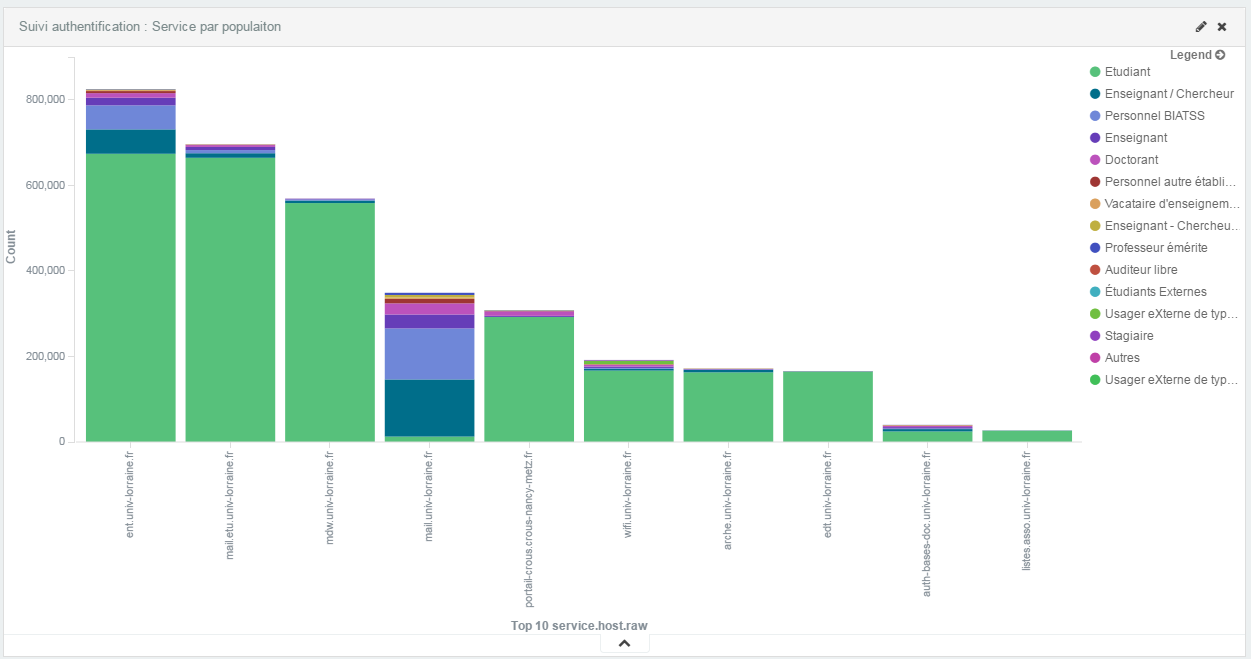Click the dark teal segment of mail.univ-lorraine.fr bar
Viewport: 1251px width, 659px height.
click(x=429, y=407)
